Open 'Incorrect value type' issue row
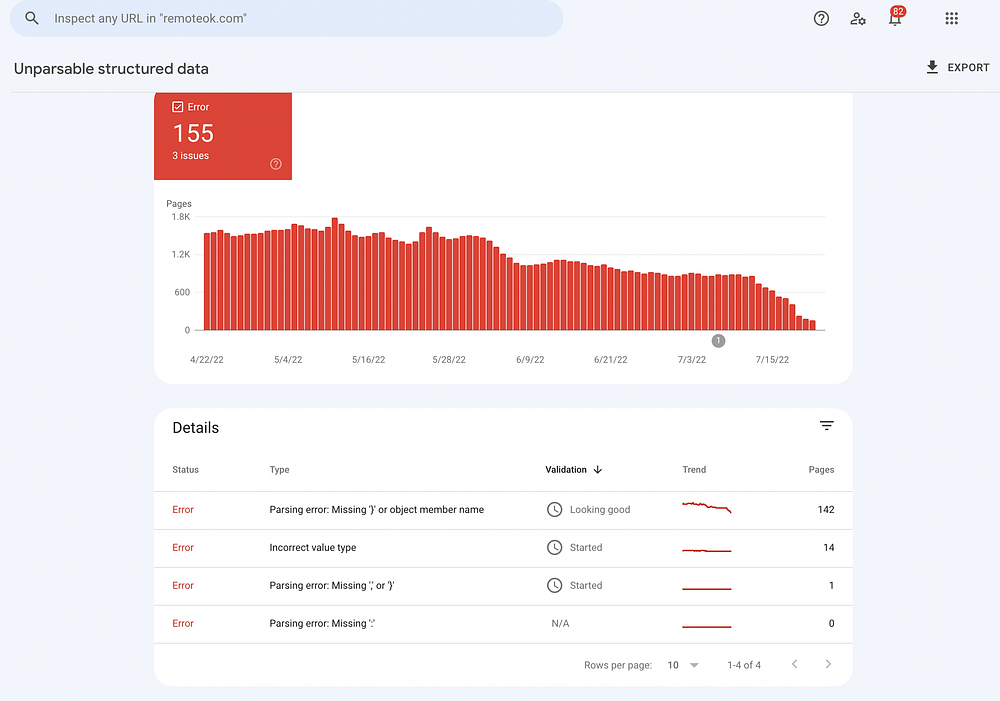 pos(503,548)
